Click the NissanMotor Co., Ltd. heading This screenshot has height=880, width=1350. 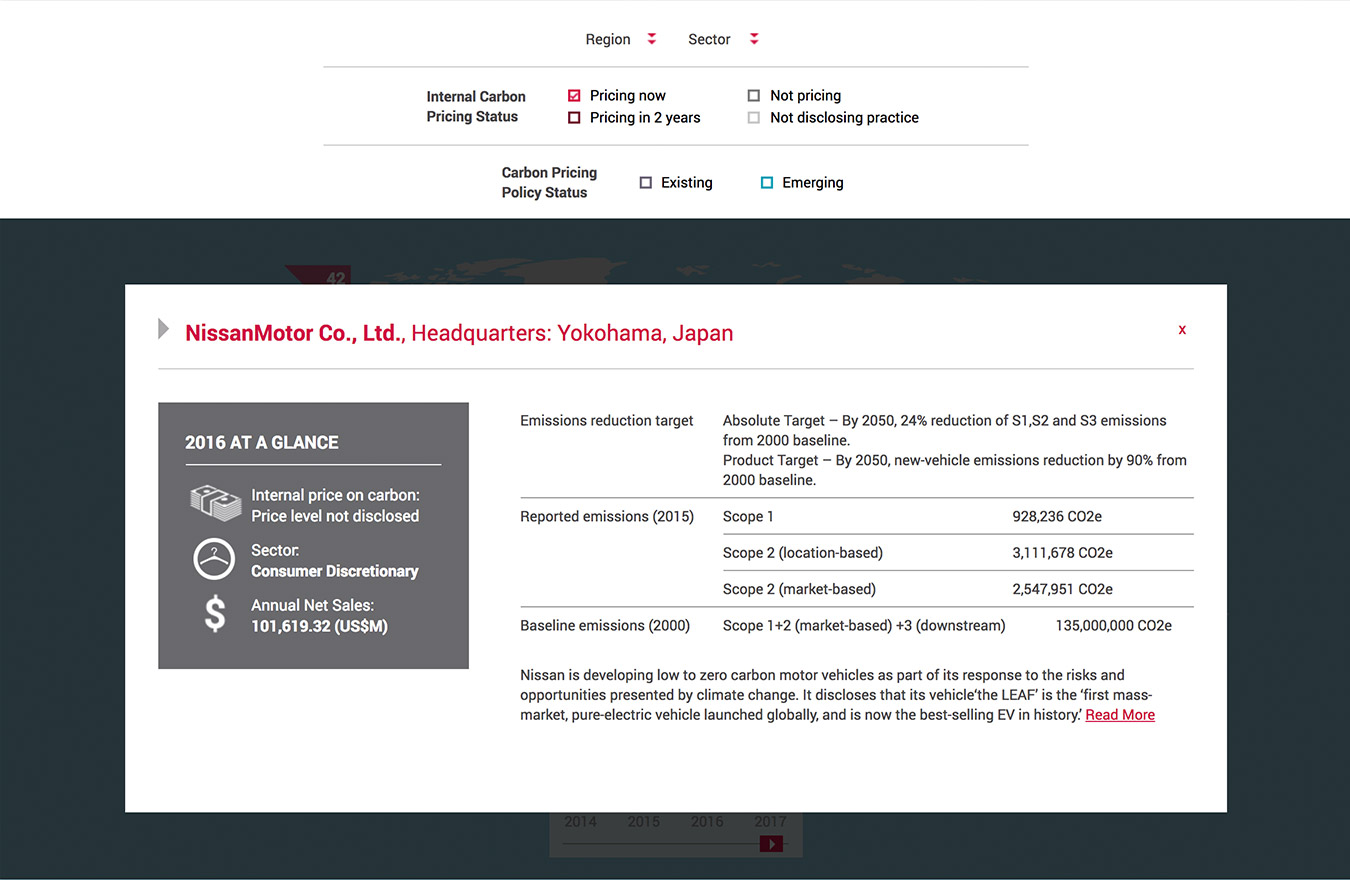(x=295, y=333)
